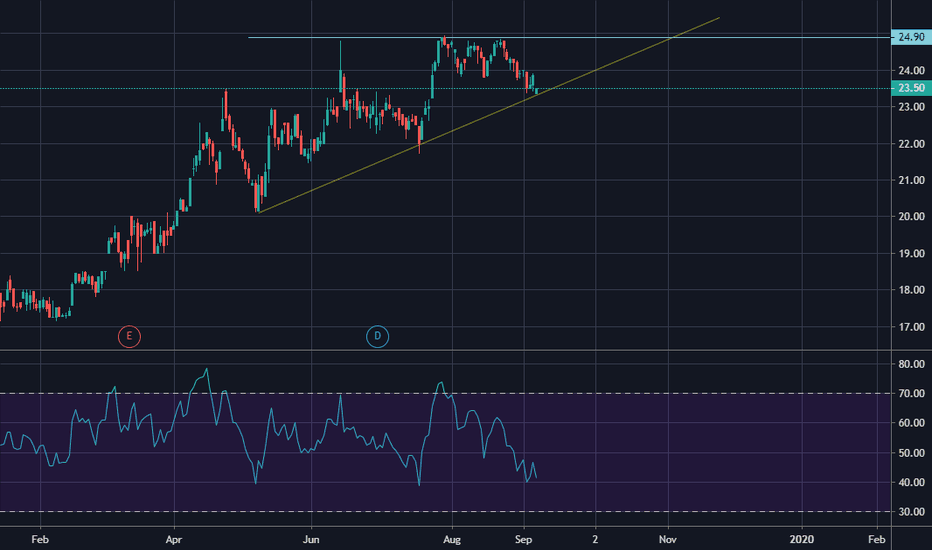
Task: Select the 24.90 horizontal line price label
Action: click(911, 37)
